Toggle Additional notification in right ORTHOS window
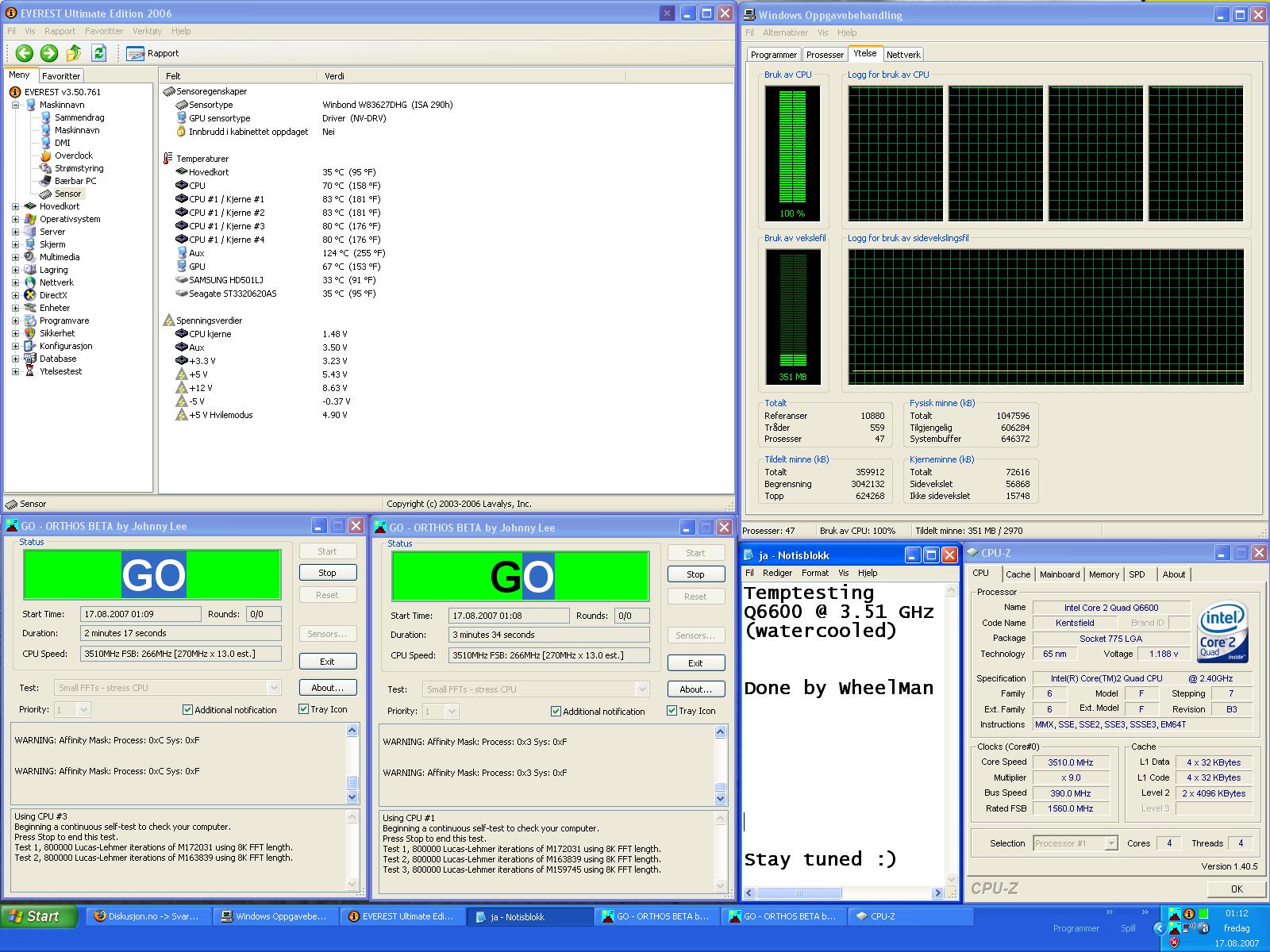 (556, 712)
